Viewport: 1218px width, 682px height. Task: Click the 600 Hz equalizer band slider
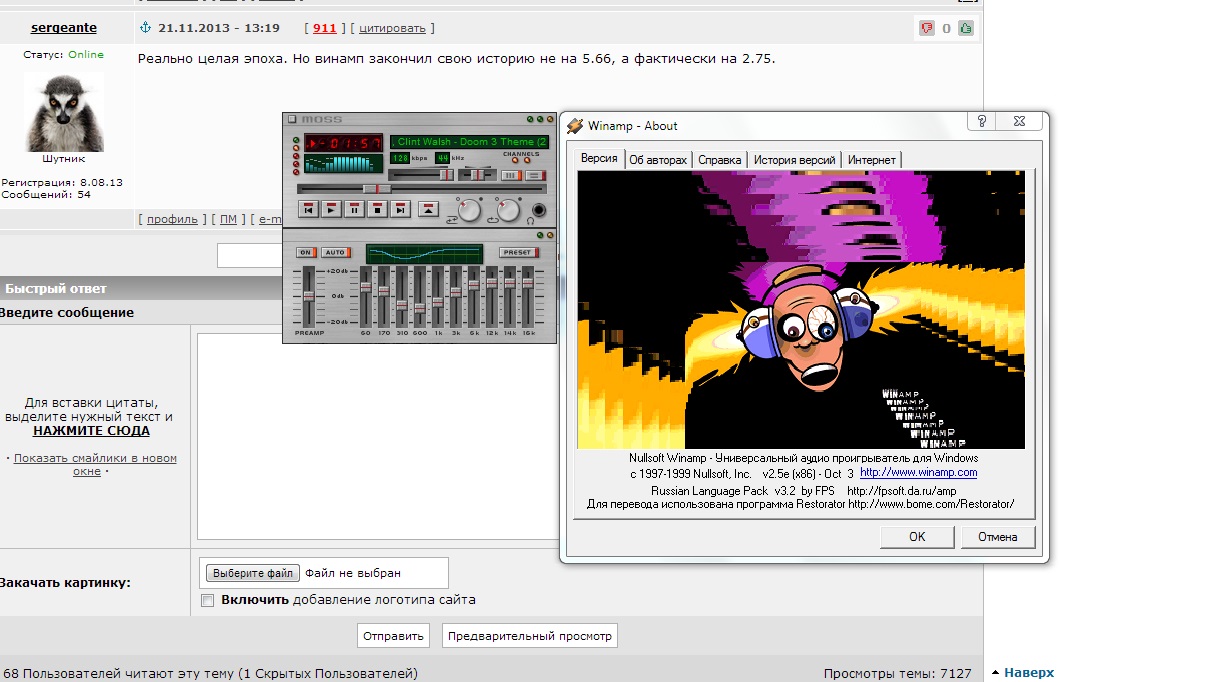coord(420,297)
